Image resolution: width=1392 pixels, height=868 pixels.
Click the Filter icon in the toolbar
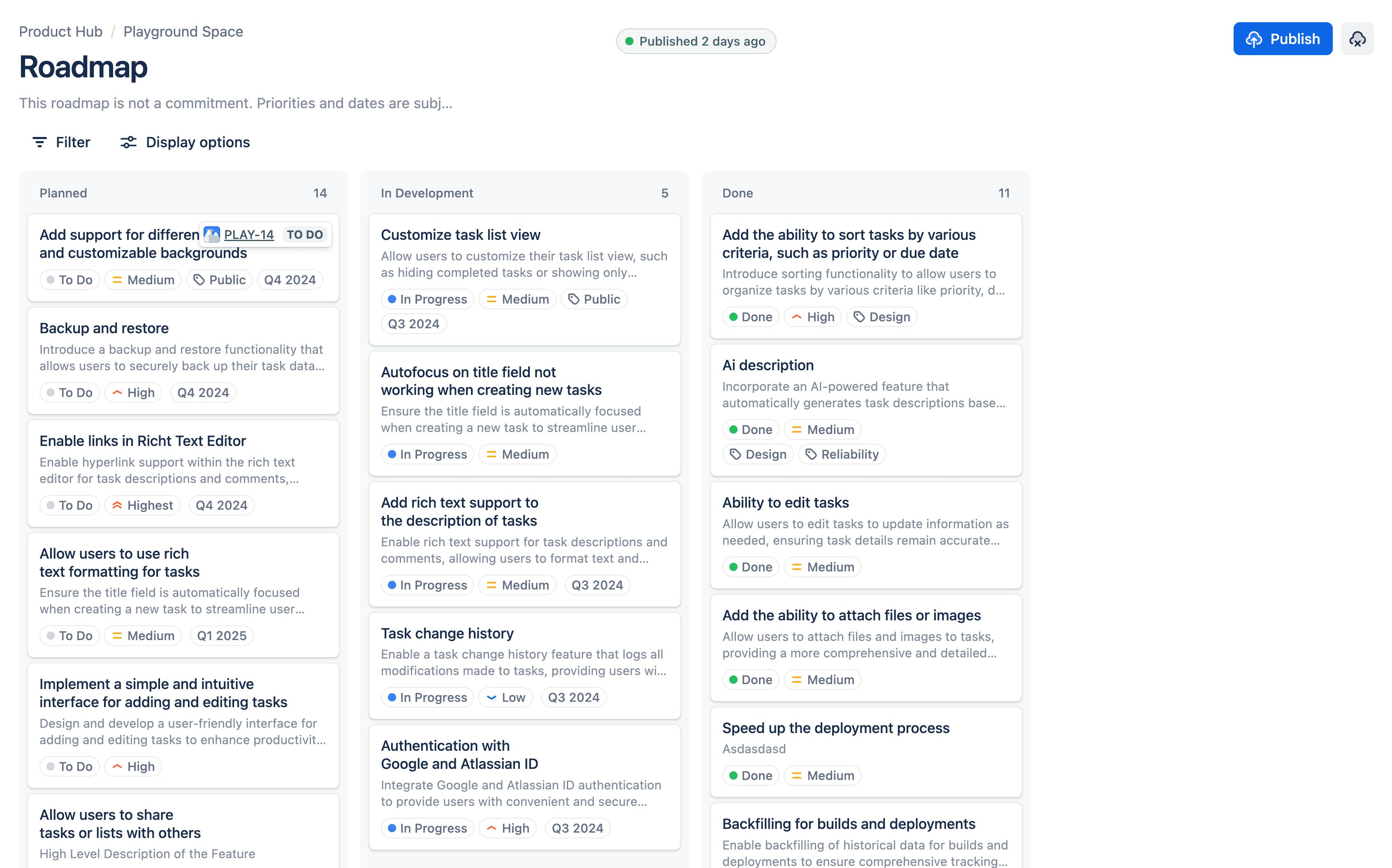pyautogui.click(x=39, y=142)
